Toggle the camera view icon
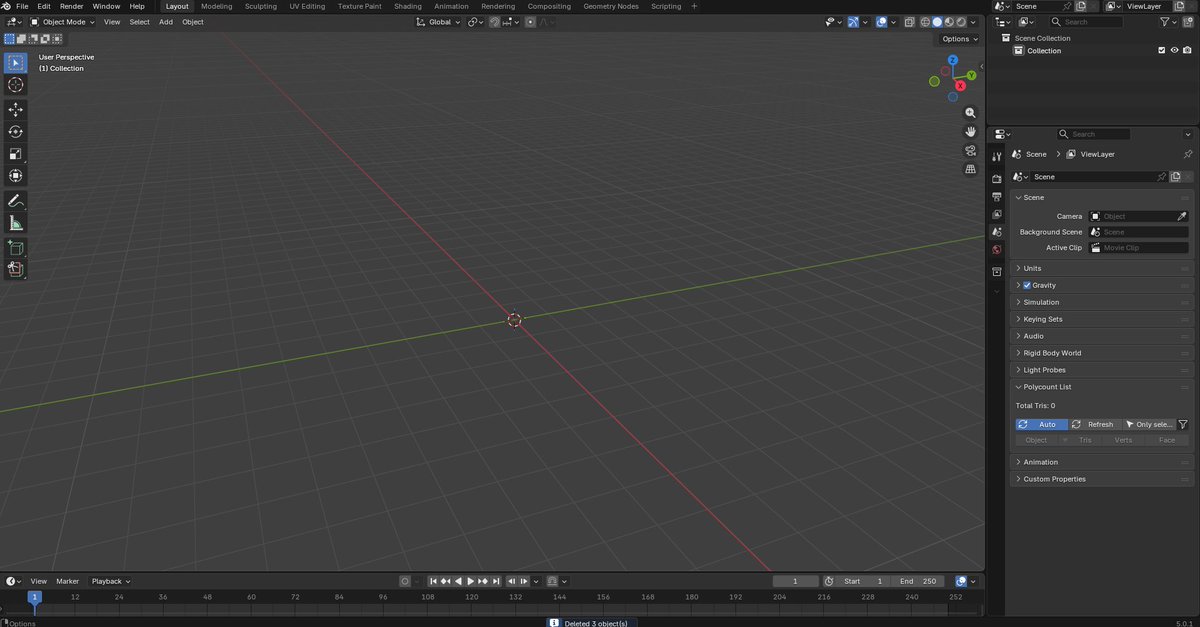This screenshot has height=627, width=1200. (x=970, y=151)
